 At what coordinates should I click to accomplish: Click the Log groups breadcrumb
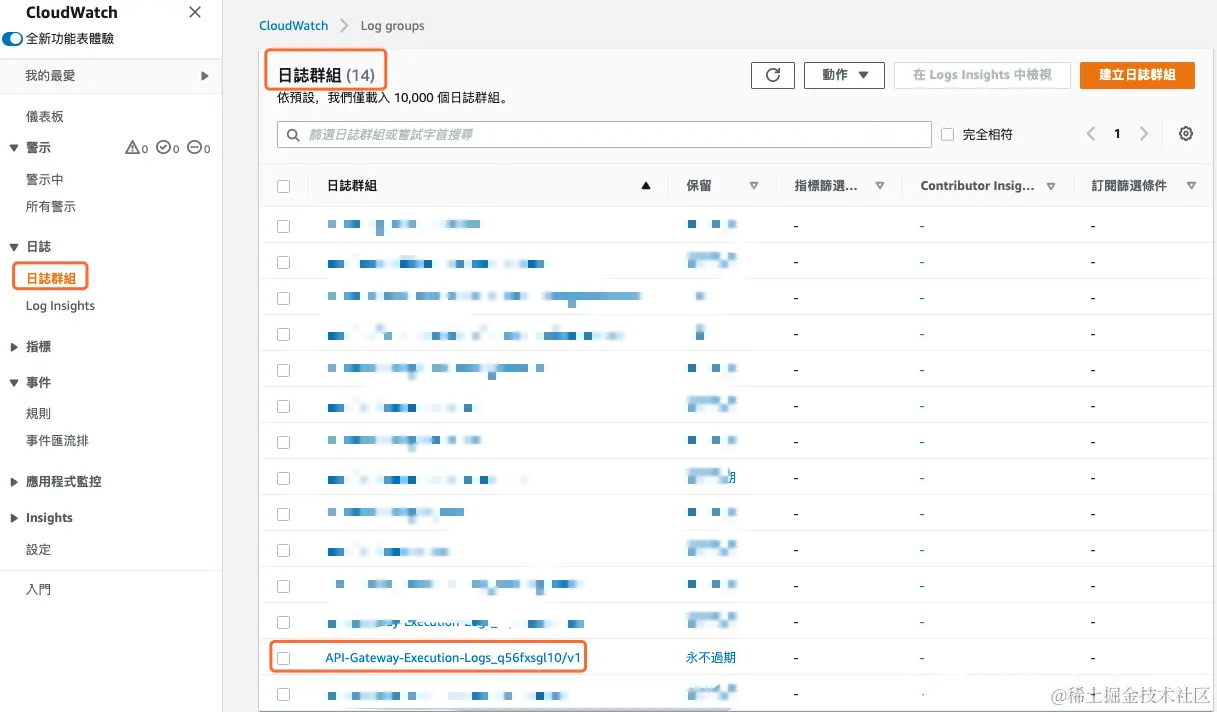point(392,26)
